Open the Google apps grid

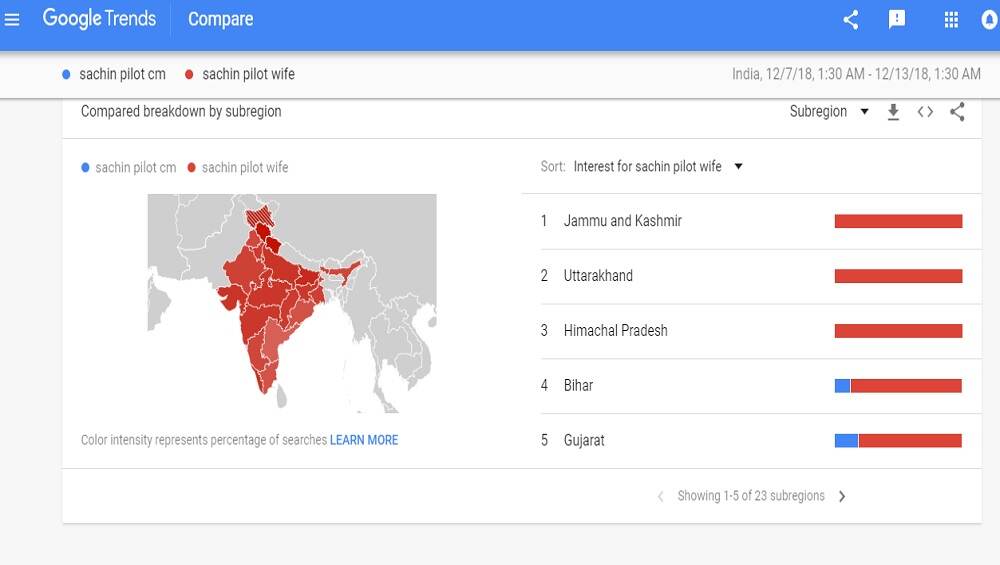click(951, 20)
